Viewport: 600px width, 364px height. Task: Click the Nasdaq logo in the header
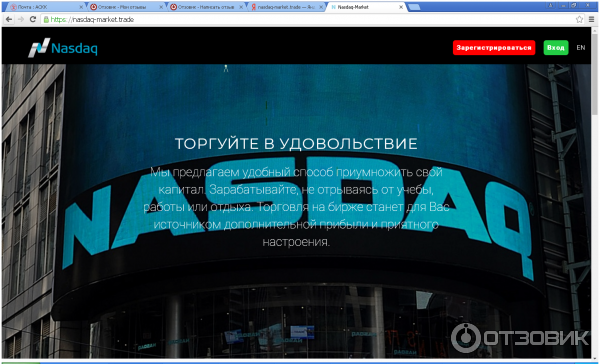point(63,48)
